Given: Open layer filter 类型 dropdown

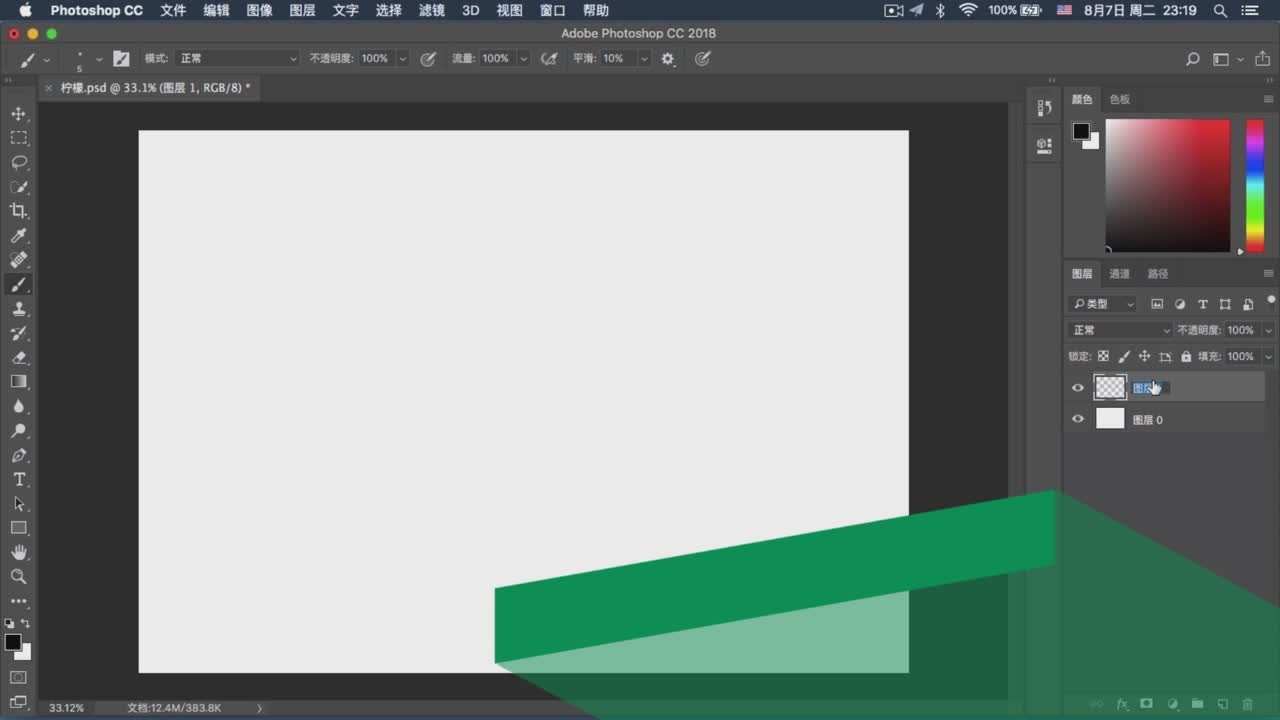Looking at the screenshot, I should (x=1102, y=304).
